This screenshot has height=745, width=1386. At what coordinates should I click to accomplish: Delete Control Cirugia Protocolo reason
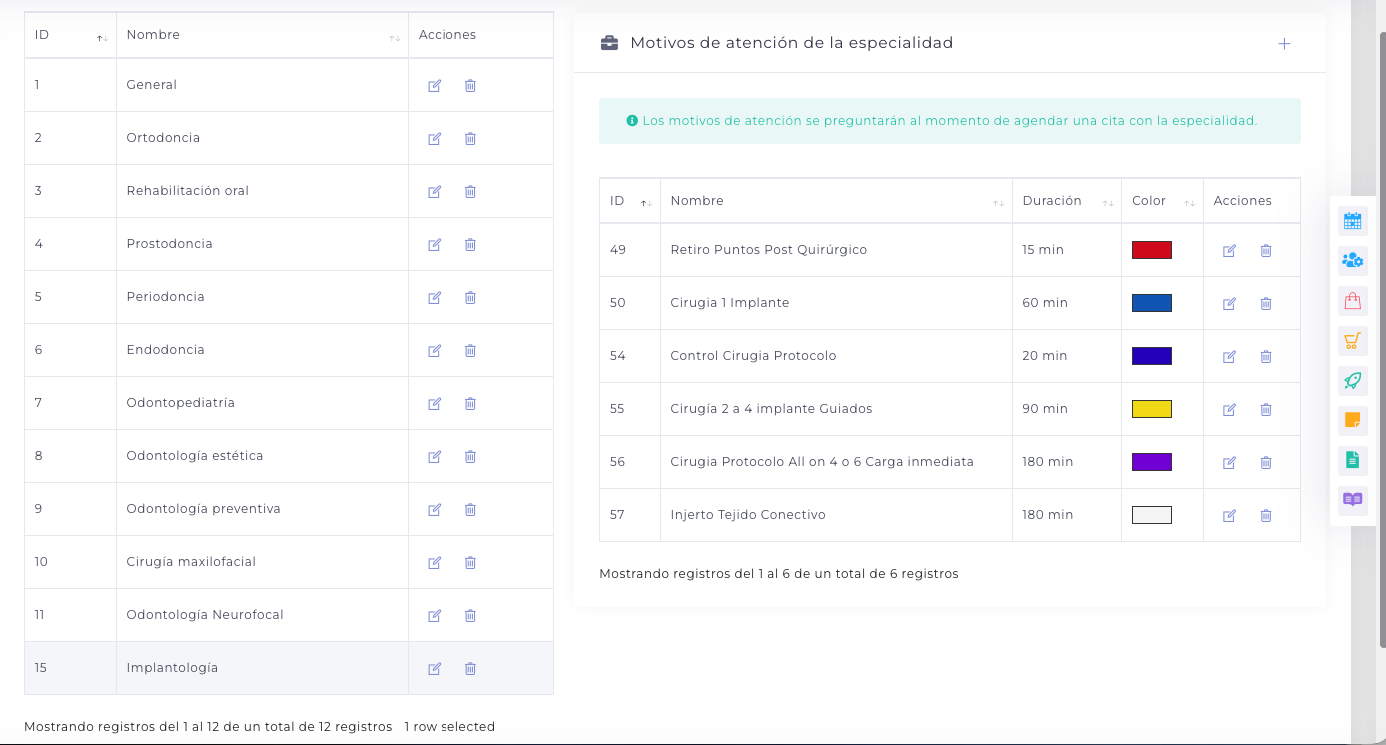pyautogui.click(x=1266, y=357)
